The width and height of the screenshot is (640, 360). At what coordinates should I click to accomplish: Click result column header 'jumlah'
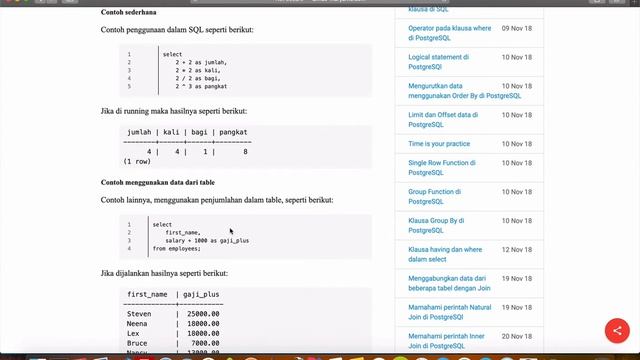(139, 132)
